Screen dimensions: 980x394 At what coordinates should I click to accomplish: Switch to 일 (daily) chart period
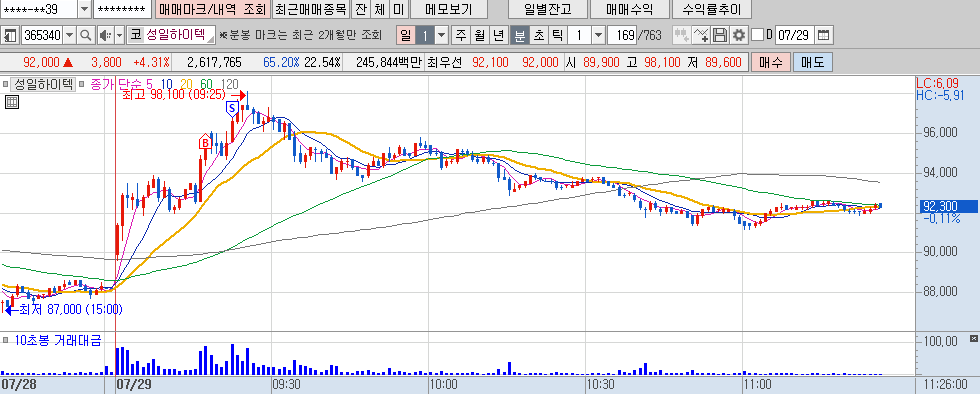pyautogui.click(x=406, y=35)
